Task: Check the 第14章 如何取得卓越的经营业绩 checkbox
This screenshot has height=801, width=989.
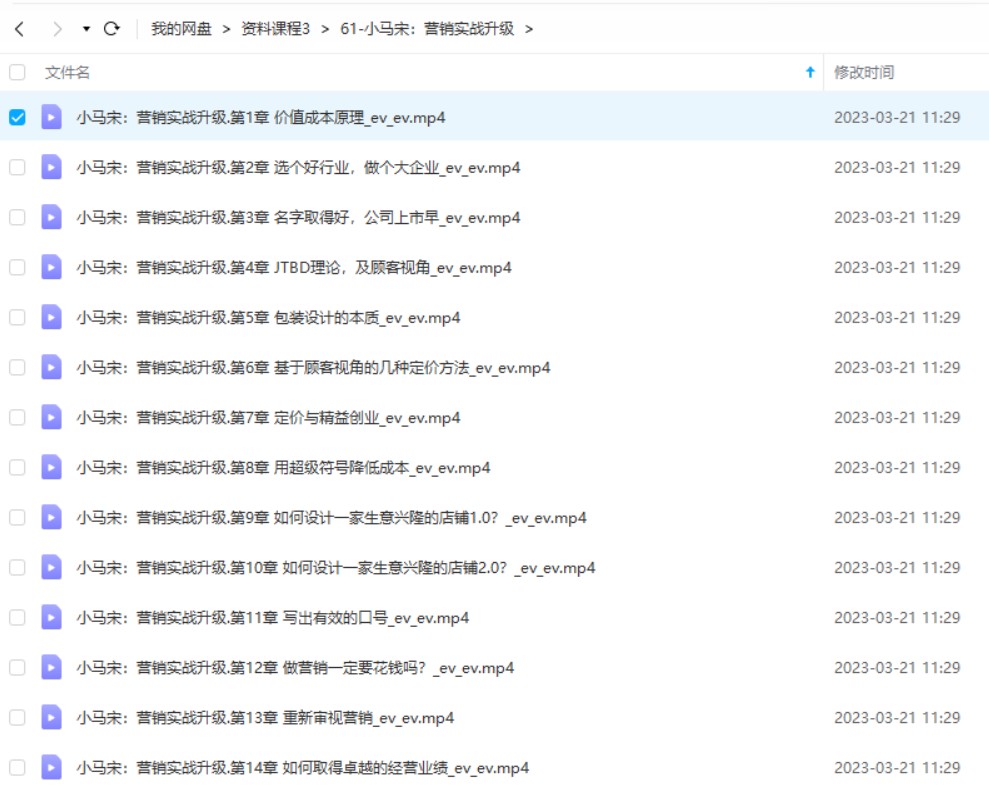Action: 18,768
